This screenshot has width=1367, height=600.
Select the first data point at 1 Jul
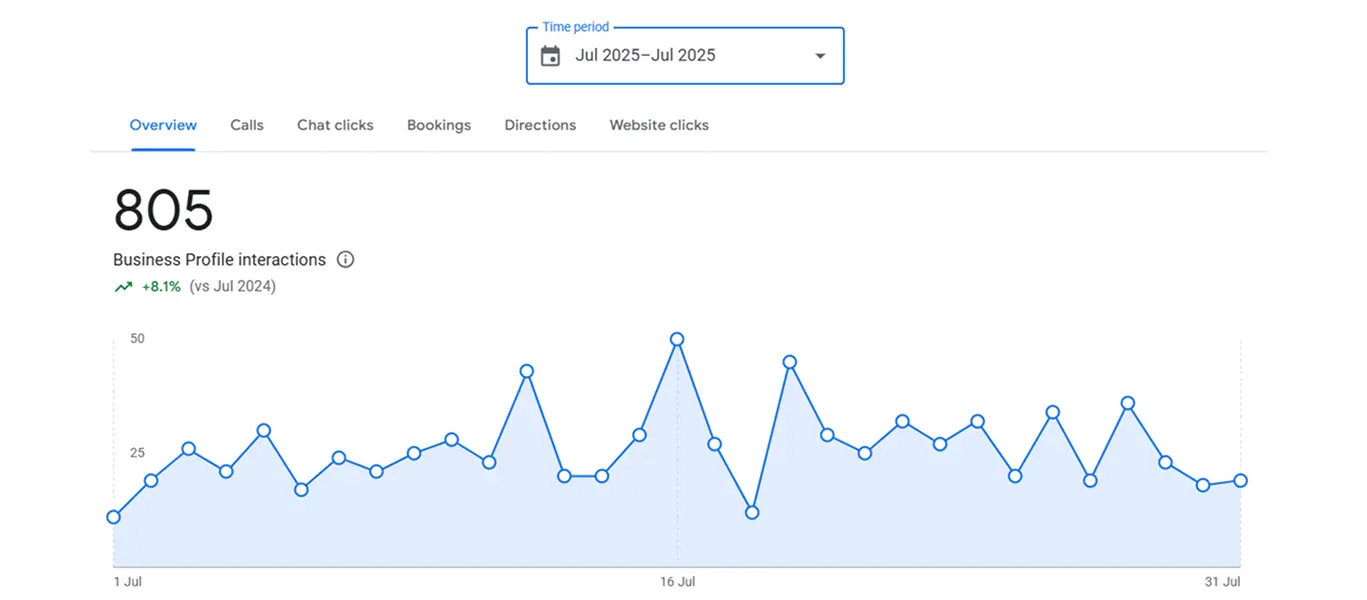[x=113, y=517]
